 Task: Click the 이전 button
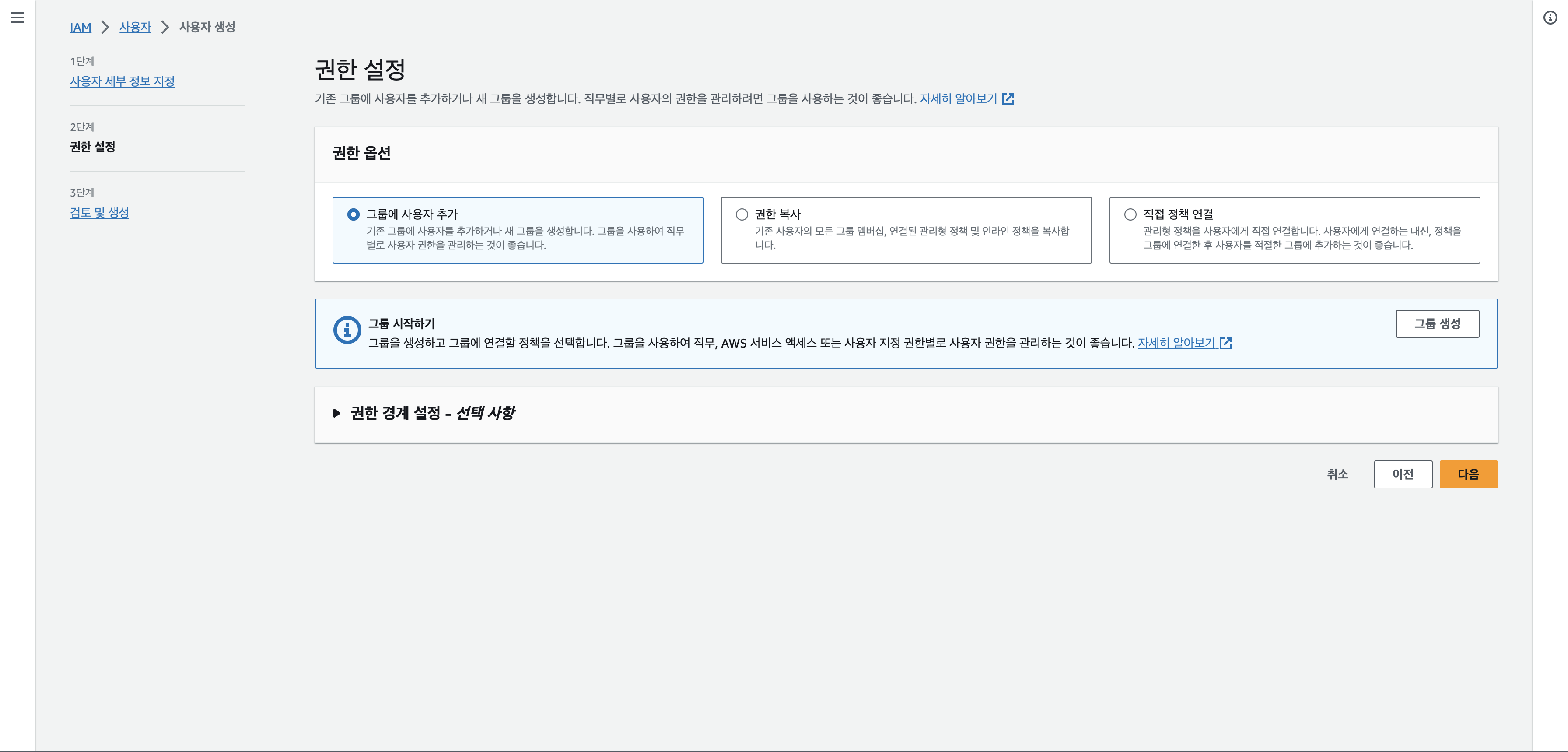click(1403, 474)
